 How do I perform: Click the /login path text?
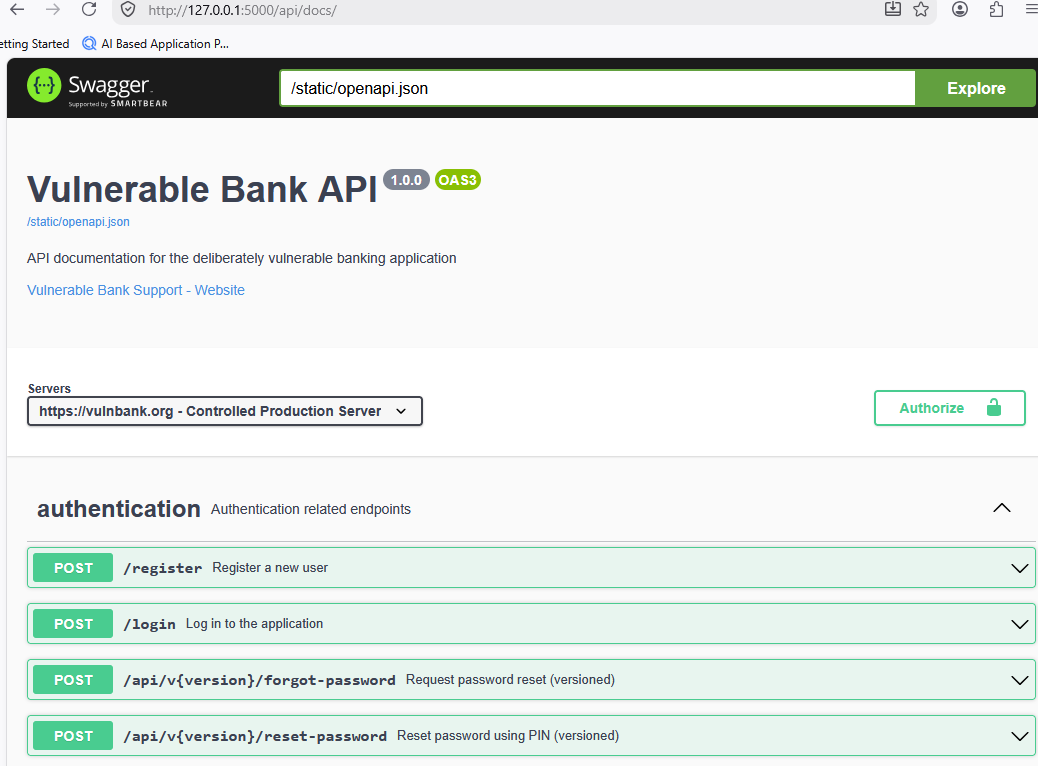click(x=149, y=624)
